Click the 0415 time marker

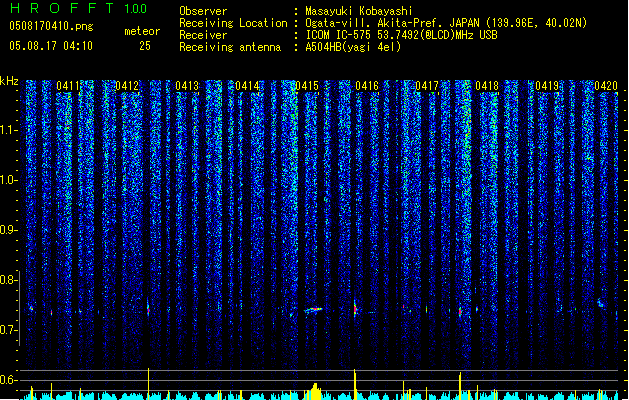tap(307, 86)
